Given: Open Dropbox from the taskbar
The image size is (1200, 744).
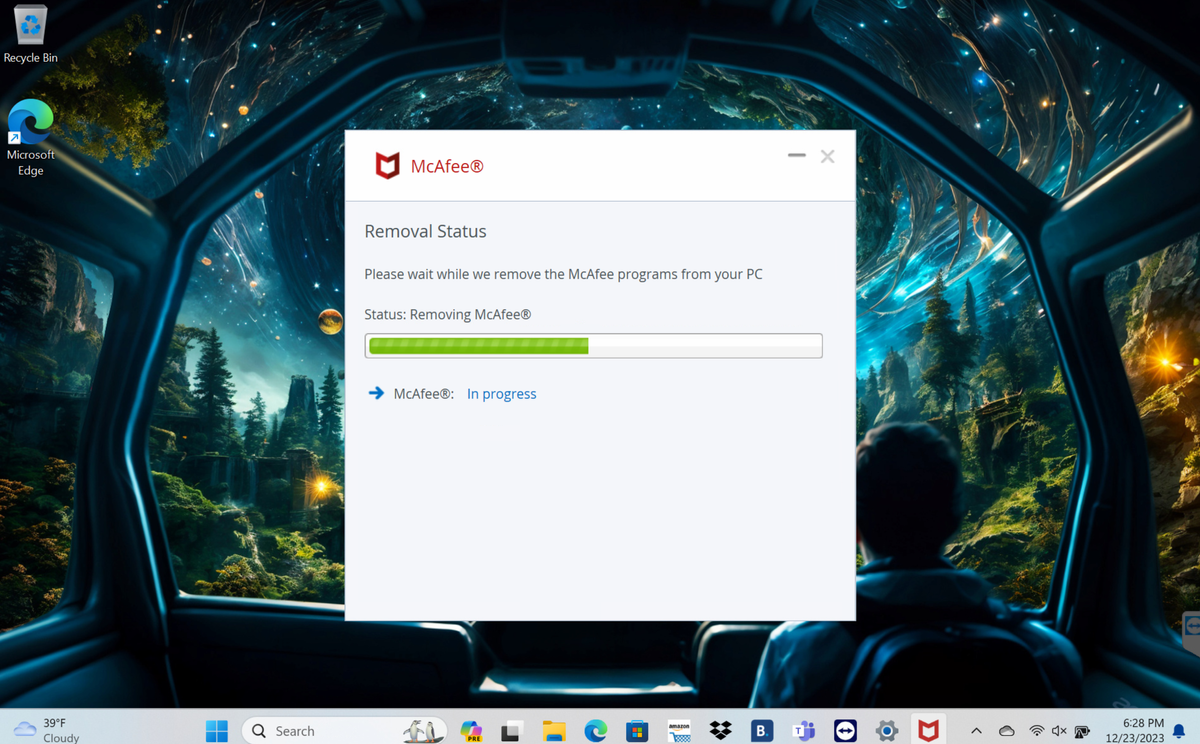Looking at the screenshot, I should click(x=720, y=730).
